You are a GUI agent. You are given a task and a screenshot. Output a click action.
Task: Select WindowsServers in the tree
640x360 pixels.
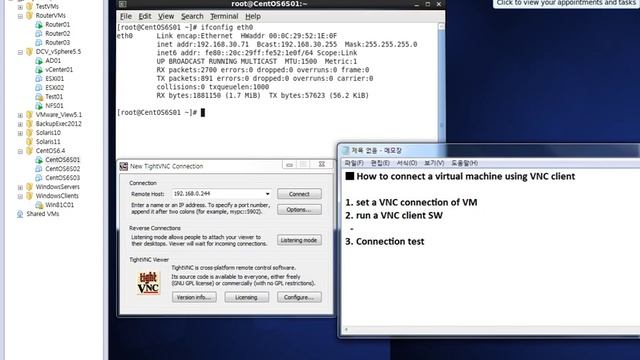click(x=58, y=187)
